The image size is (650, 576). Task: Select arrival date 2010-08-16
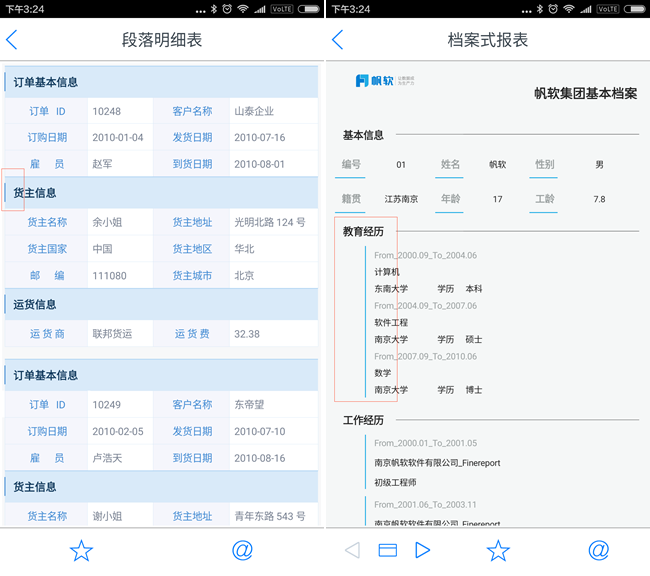260,458
